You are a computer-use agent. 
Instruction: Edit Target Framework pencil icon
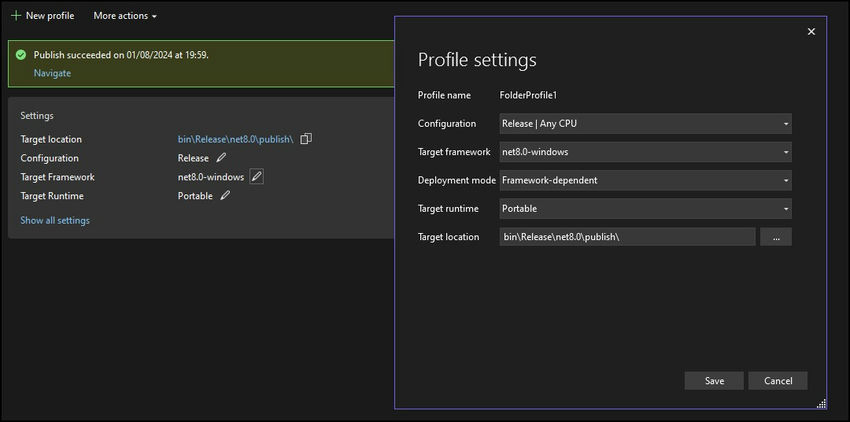(256, 177)
